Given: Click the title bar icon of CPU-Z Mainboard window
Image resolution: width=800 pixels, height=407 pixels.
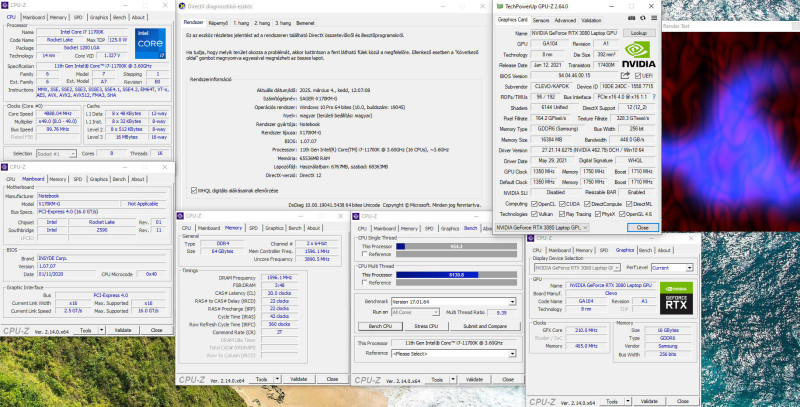Looking at the screenshot, I should (x=5, y=167).
